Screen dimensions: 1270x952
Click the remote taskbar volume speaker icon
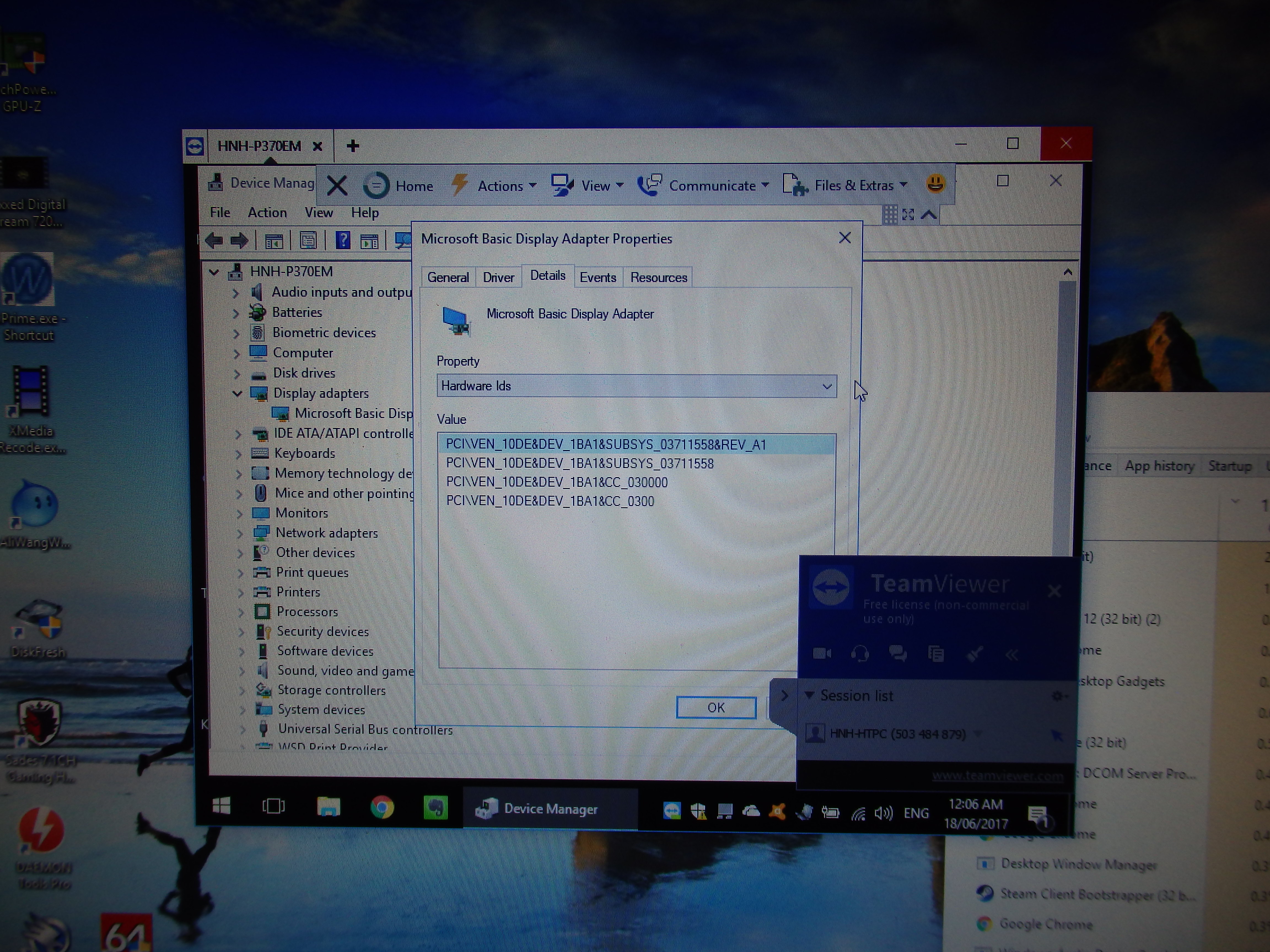[883, 813]
